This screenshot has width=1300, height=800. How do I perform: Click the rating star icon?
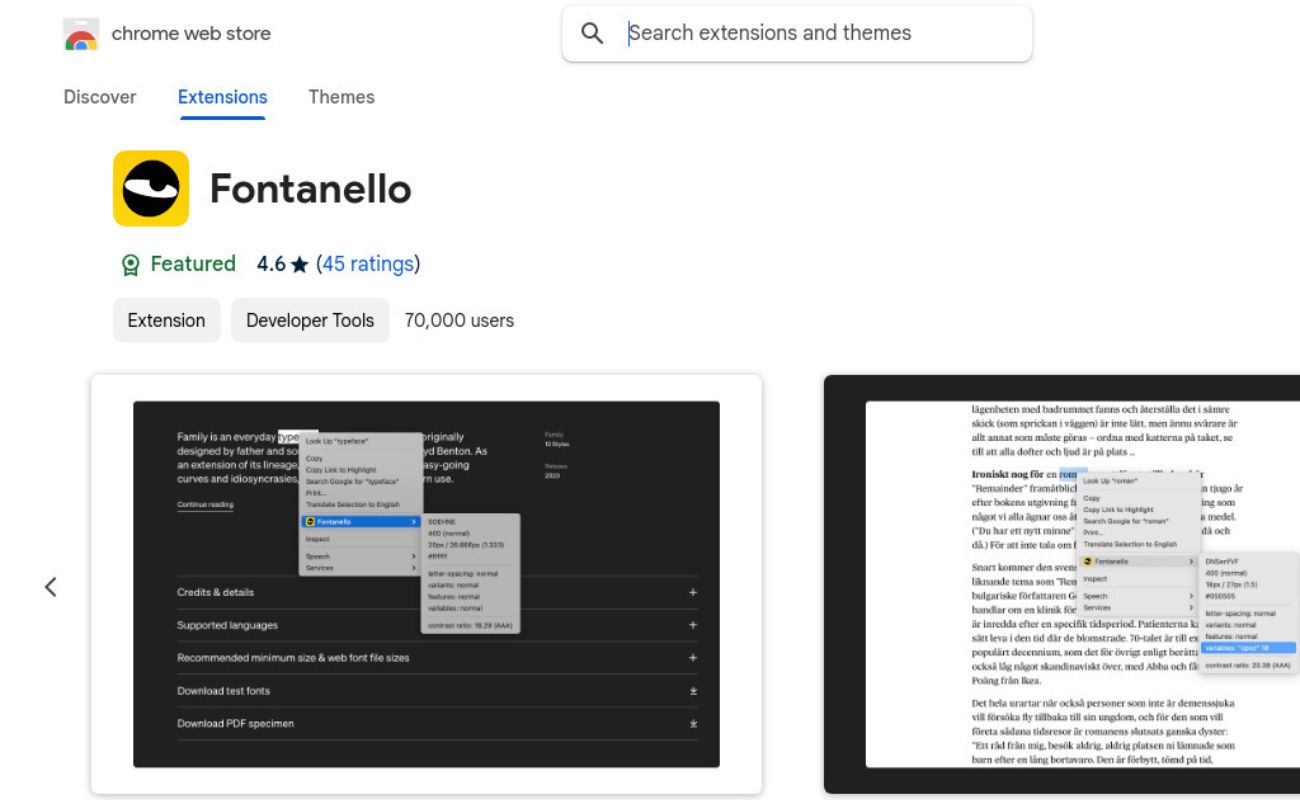click(x=300, y=265)
